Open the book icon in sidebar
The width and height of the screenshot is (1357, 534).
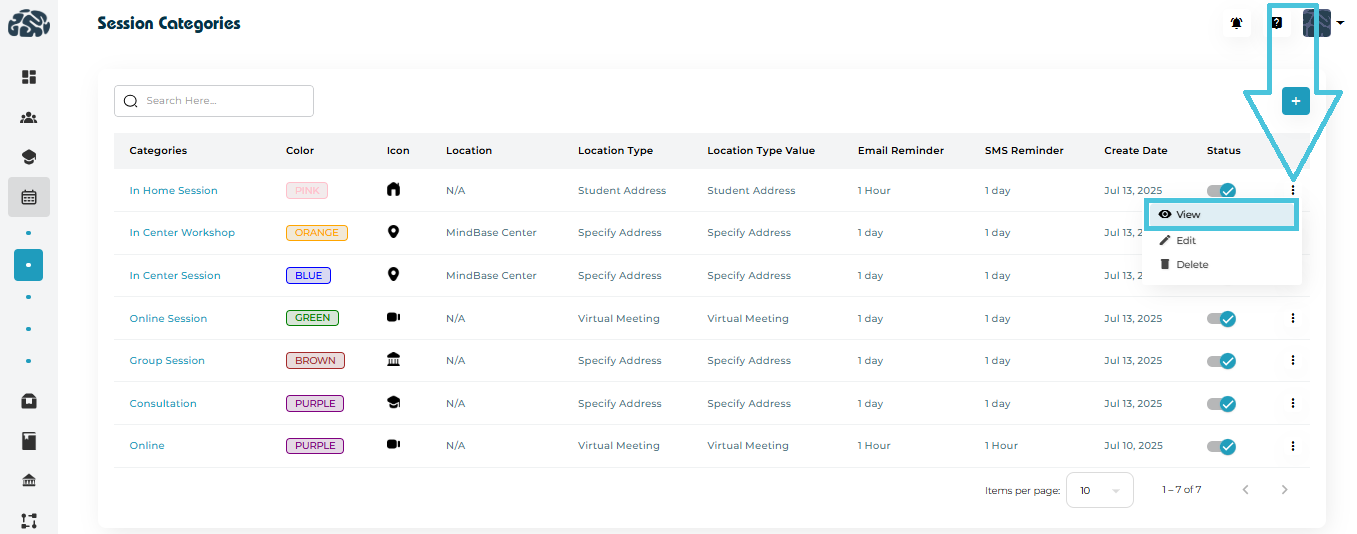(x=29, y=441)
